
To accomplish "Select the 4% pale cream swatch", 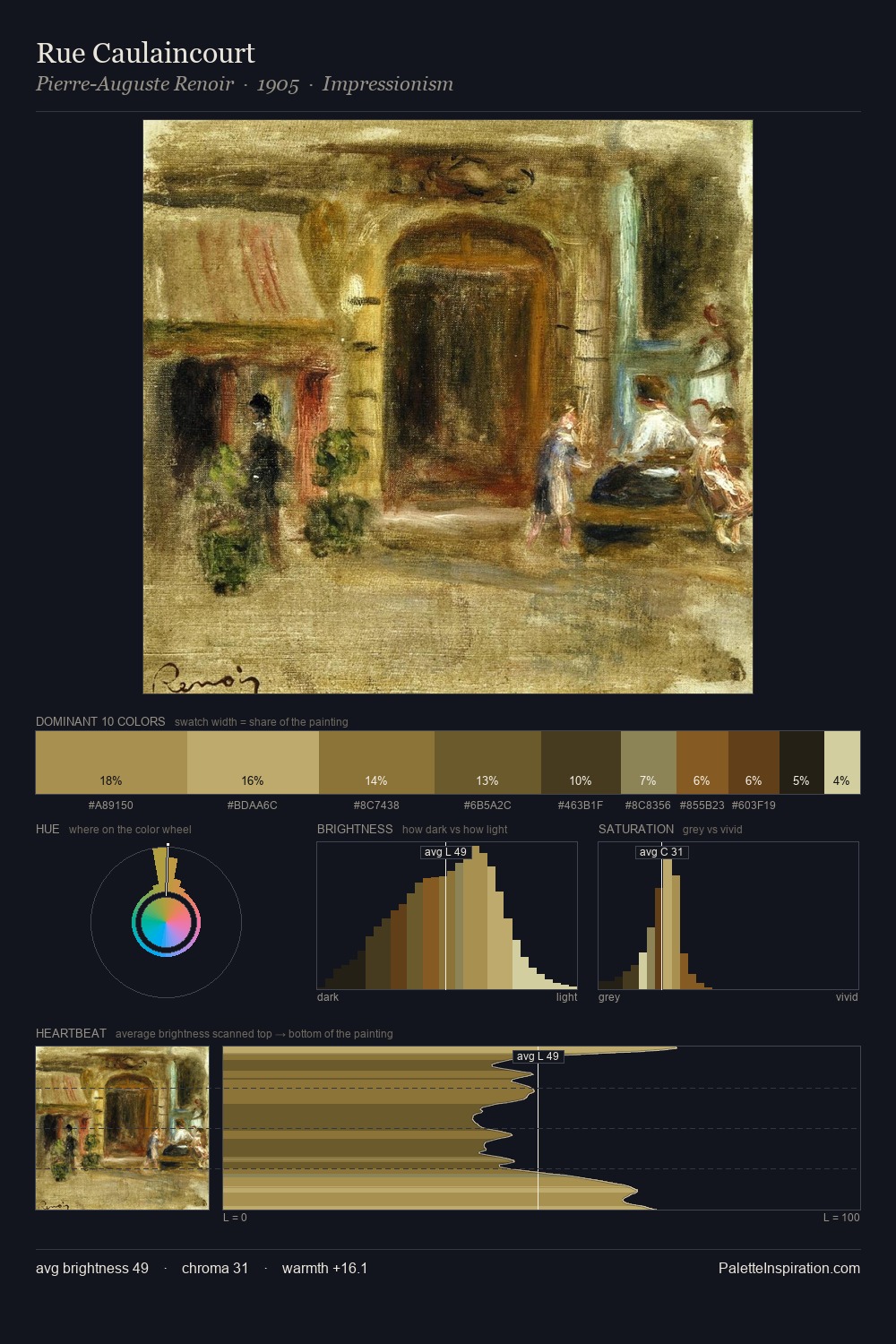I will pos(842,762).
